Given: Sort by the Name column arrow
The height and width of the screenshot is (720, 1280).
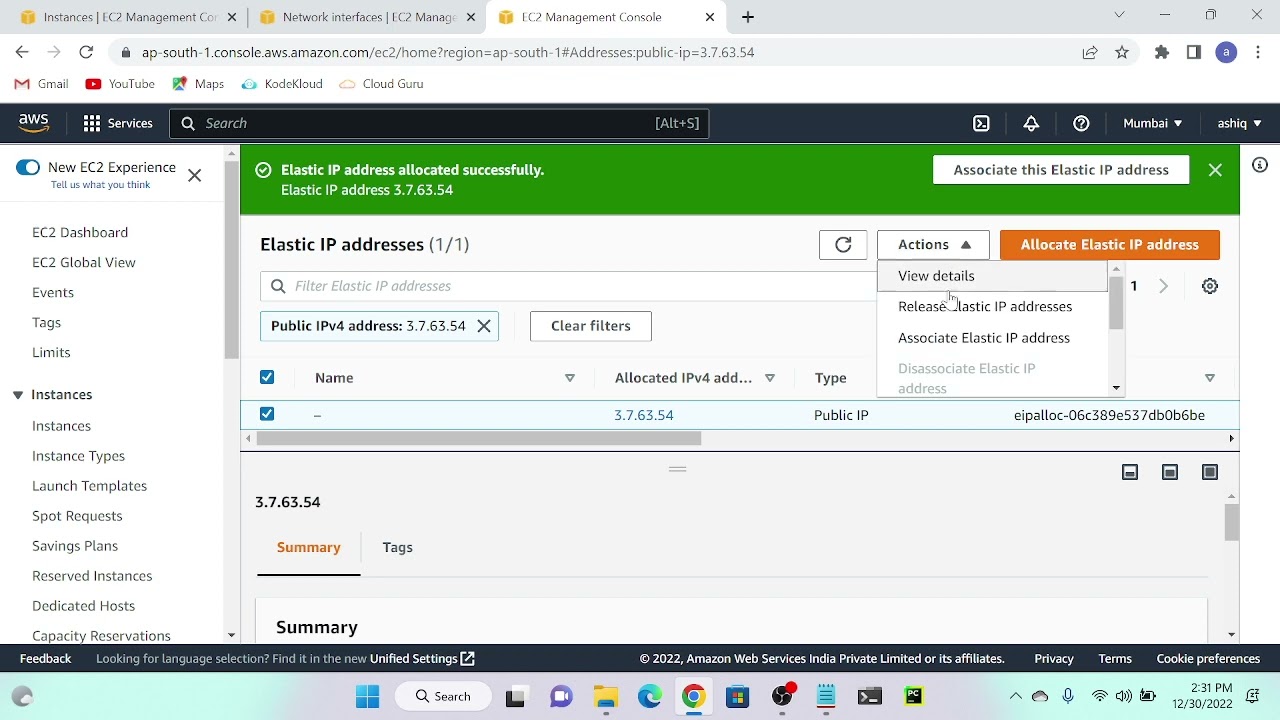Looking at the screenshot, I should point(570,378).
